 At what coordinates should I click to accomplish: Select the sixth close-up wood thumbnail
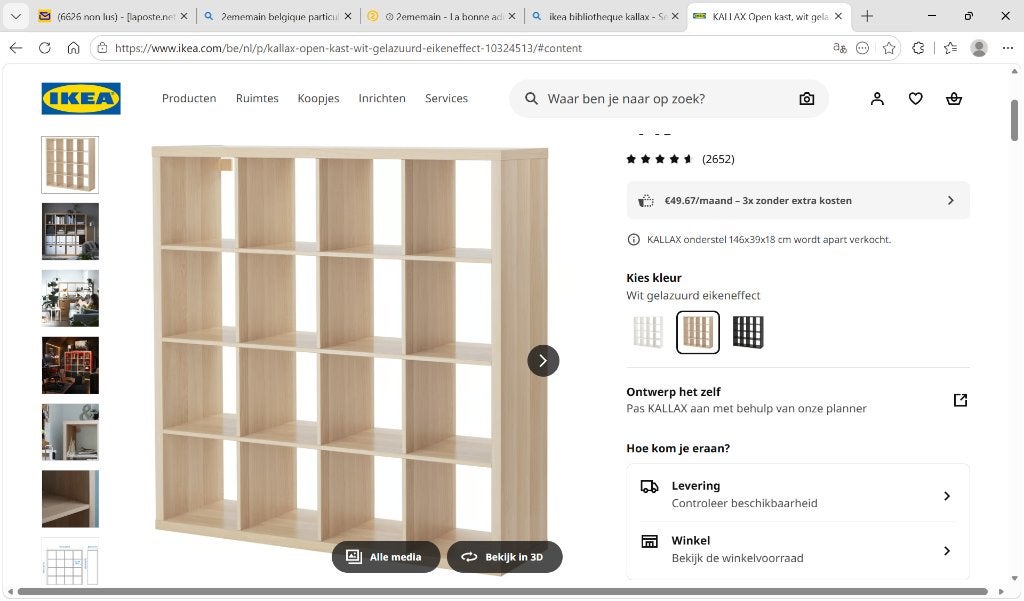coord(70,498)
